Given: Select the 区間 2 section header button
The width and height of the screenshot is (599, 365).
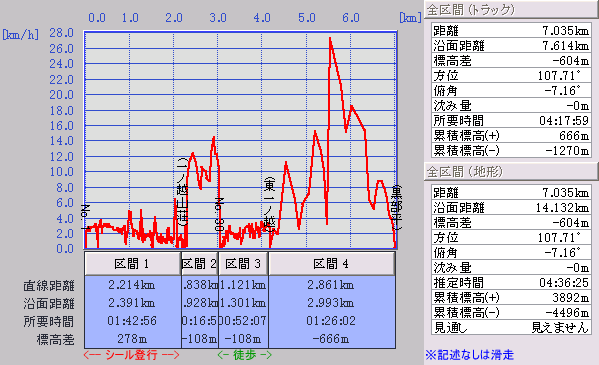Looking at the screenshot, I should (200, 263).
